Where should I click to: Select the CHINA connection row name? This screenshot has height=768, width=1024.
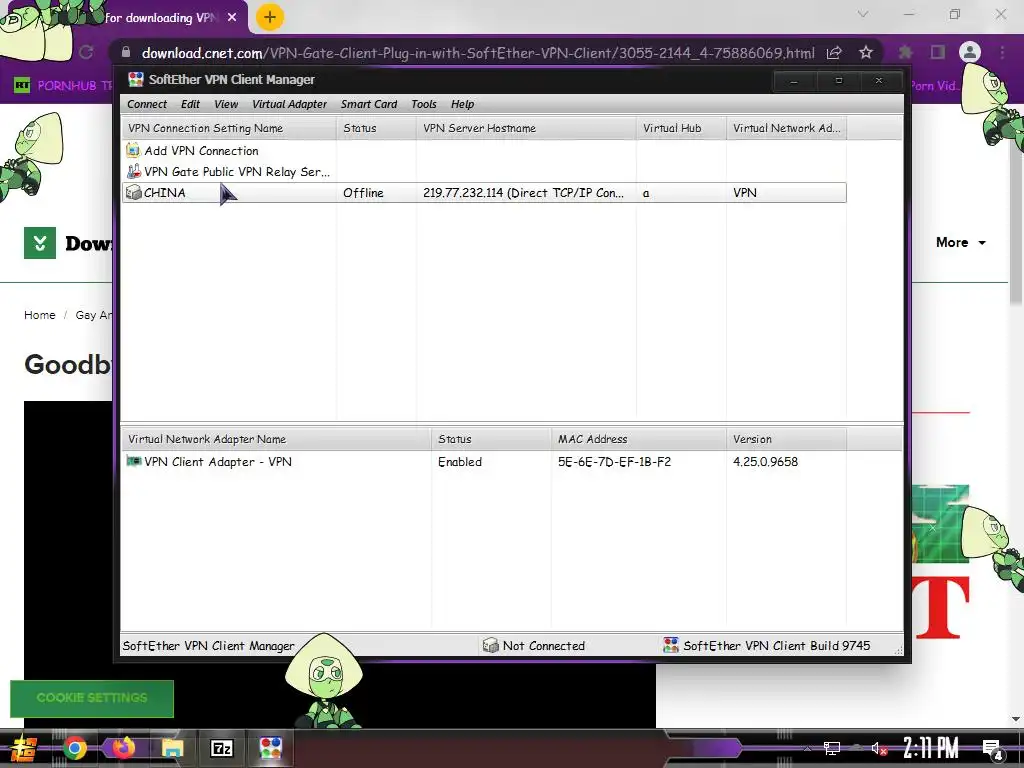click(165, 193)
